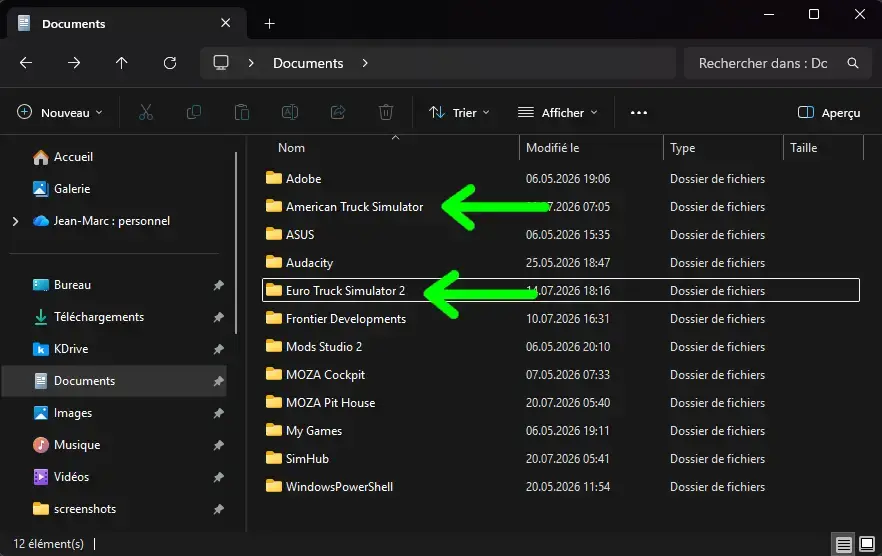Open Galerie in the sidebar
Viewport: 882px width, 556px height.
pyautogui.click(x=61, y=189)
